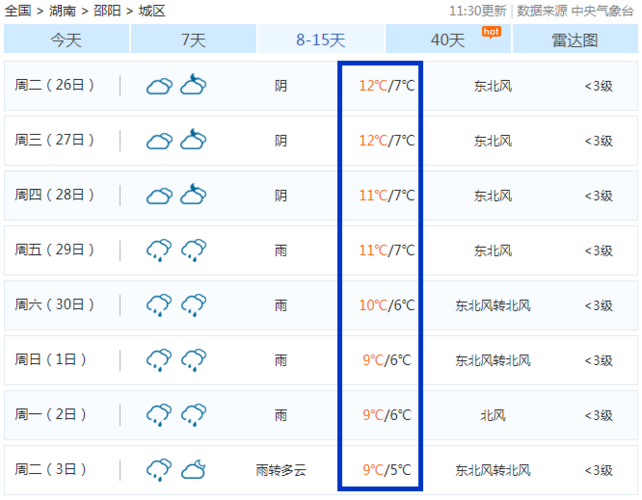
Task: Click night rain icon for 周日(1日)
Action: point(194,360)
